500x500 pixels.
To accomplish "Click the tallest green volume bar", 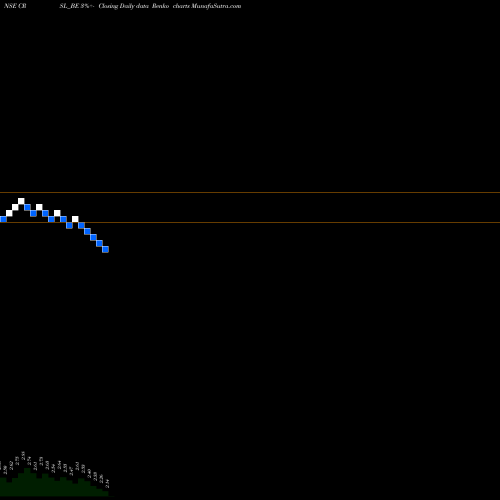I will pos(27,482).
